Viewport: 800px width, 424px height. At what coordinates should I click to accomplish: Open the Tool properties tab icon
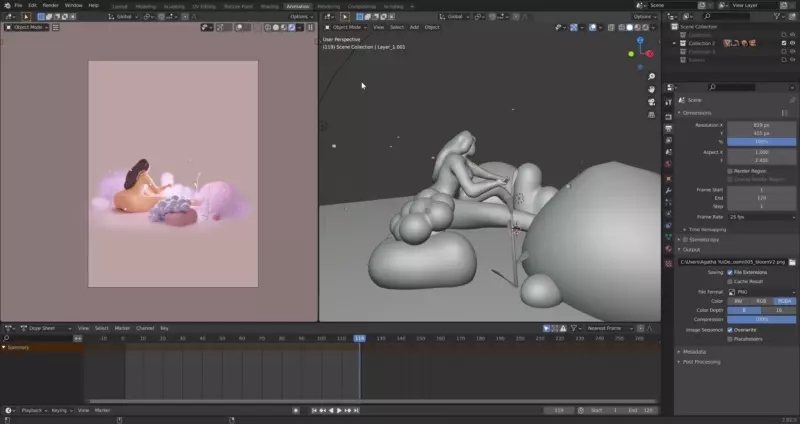[x=668, y=100]
